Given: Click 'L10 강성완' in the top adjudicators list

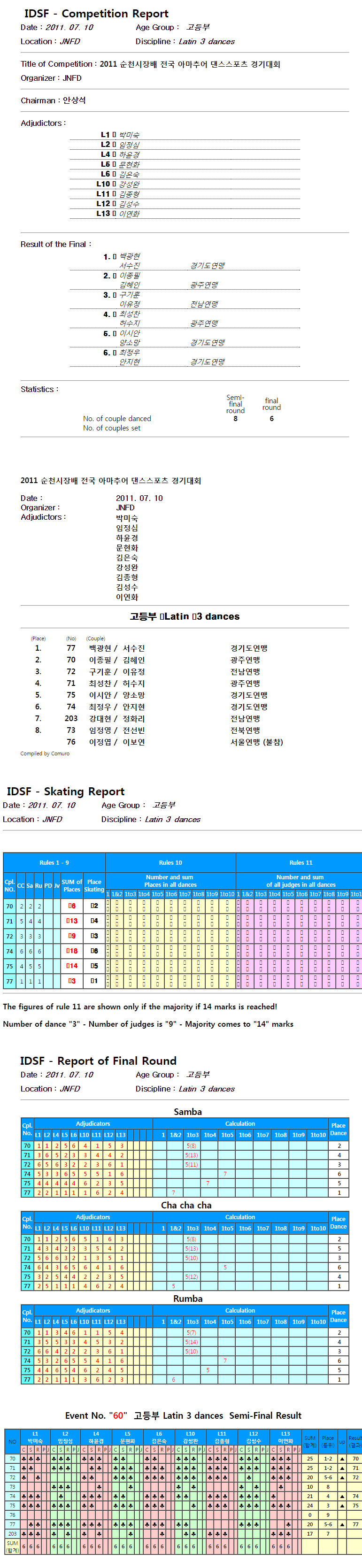Looking at the screenshot, I should point(185,184).
